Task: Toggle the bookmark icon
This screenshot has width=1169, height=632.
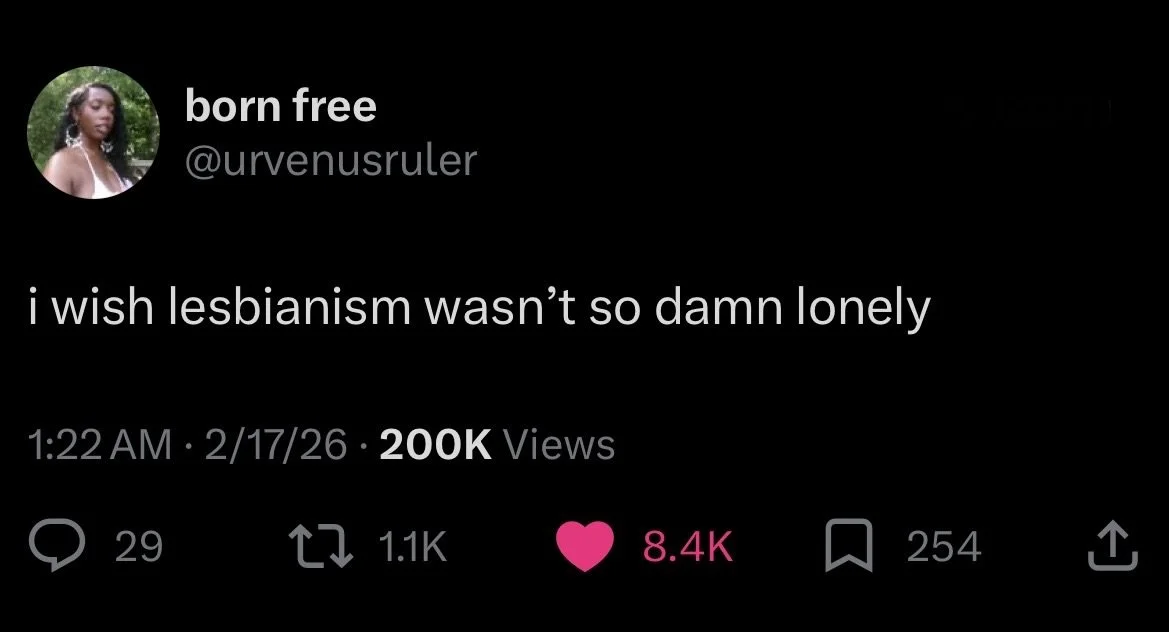Action: pyautogui.click(x=848, y=546)
